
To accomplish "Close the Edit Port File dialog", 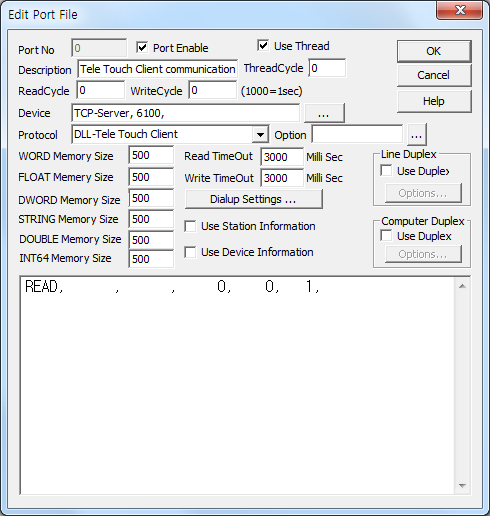I will 459,10.
